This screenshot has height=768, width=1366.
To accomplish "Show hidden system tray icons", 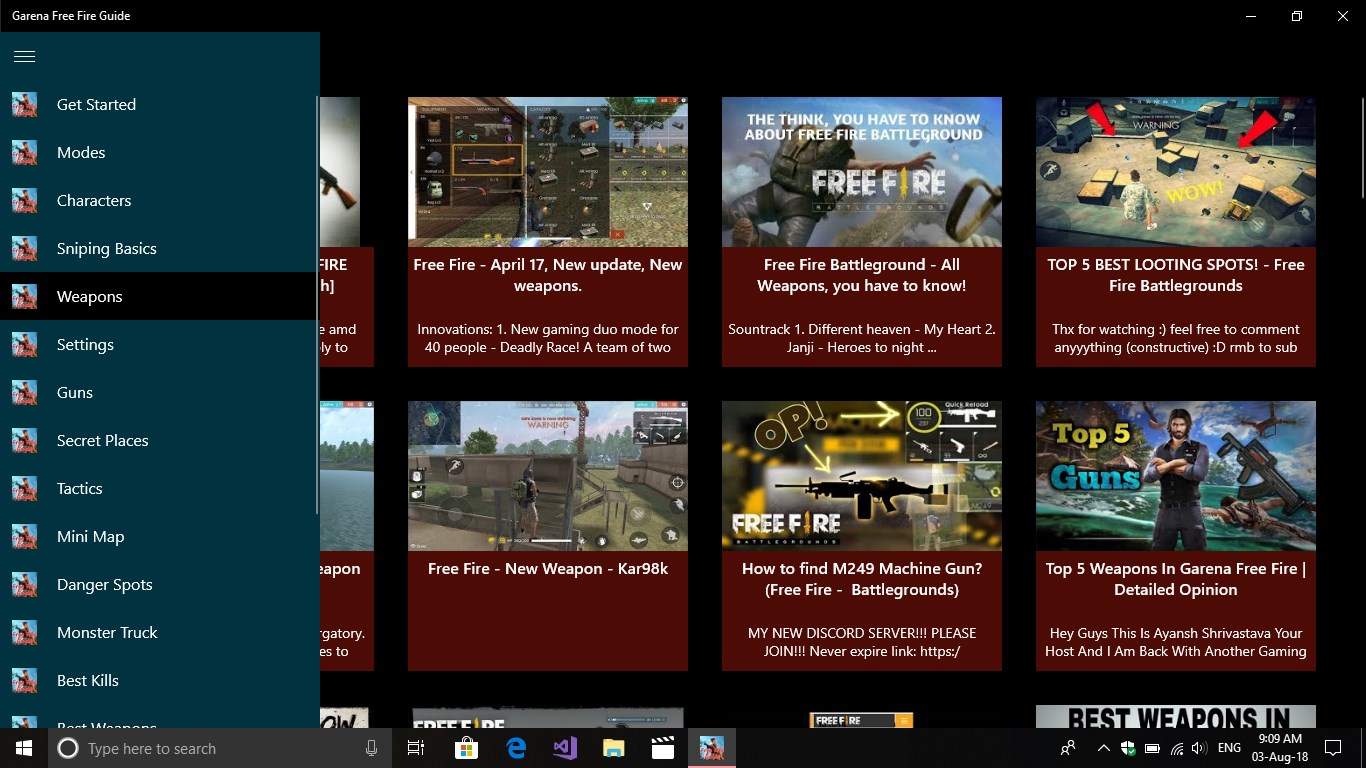I will click(1103, 748).
